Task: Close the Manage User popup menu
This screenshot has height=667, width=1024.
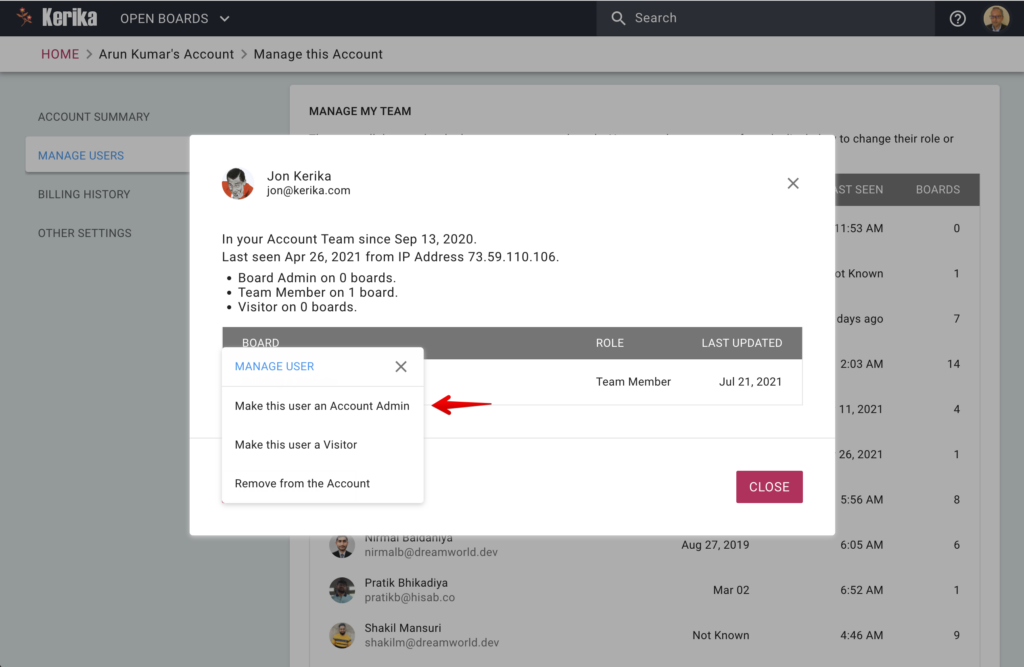Action: tap(401, 366)
